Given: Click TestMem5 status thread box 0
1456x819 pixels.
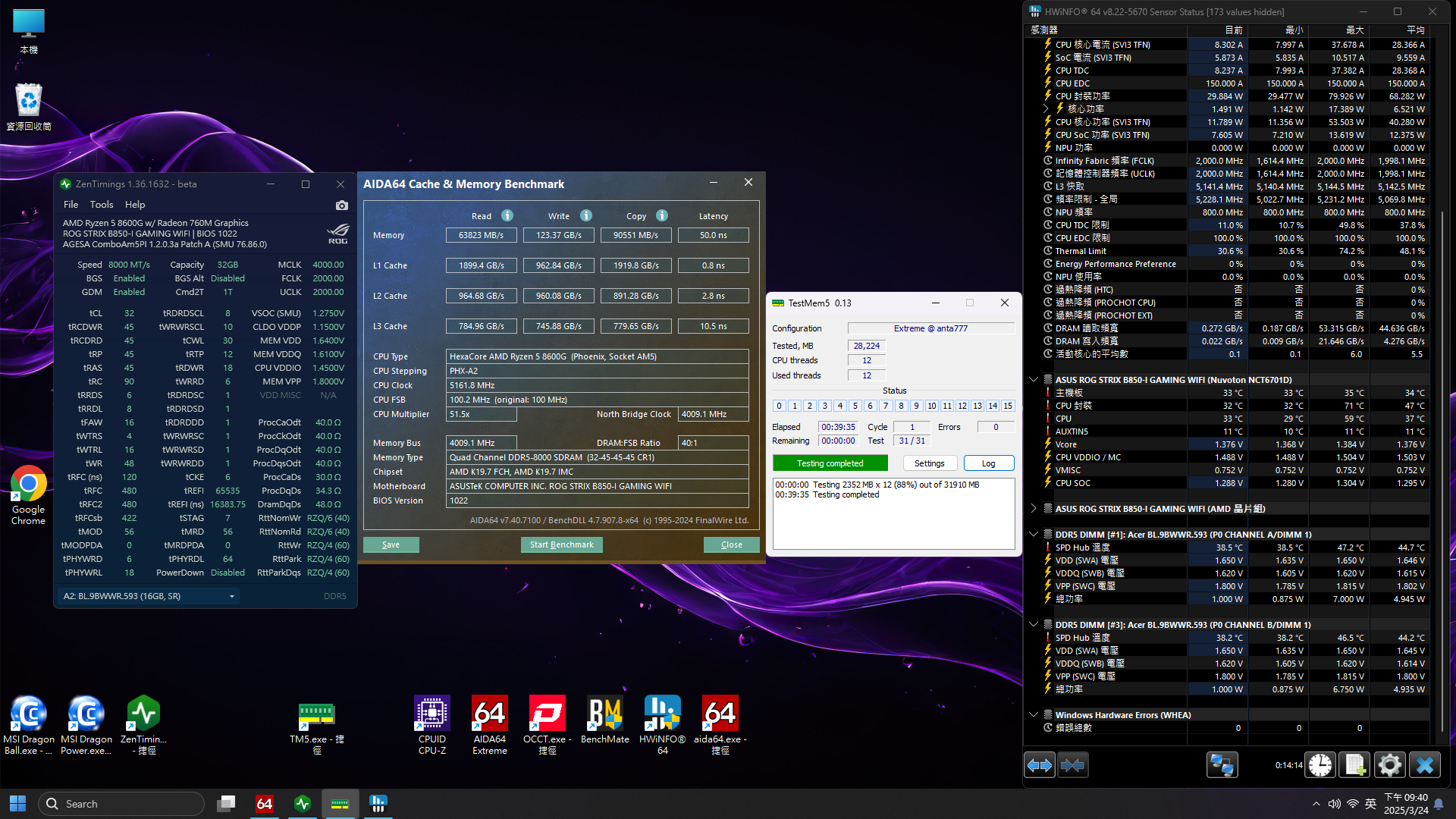Looking at the screenshot, I should [779, 406].
